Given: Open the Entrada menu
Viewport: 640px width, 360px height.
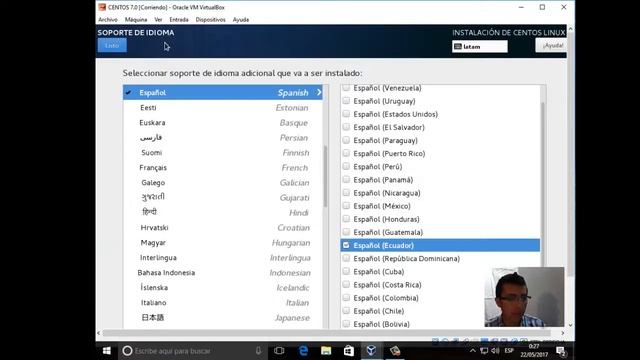Looking at the screenshot, I should [179, 20].
